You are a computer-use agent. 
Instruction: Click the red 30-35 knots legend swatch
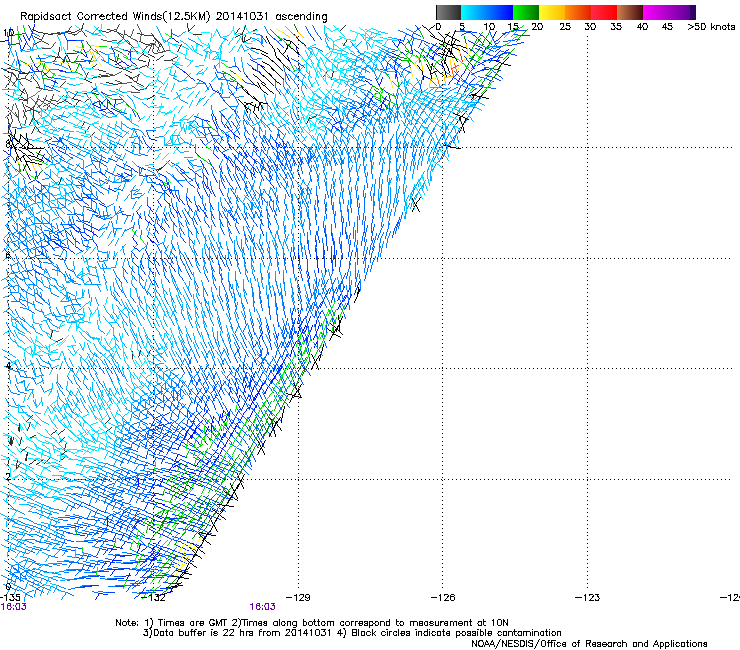604,12
